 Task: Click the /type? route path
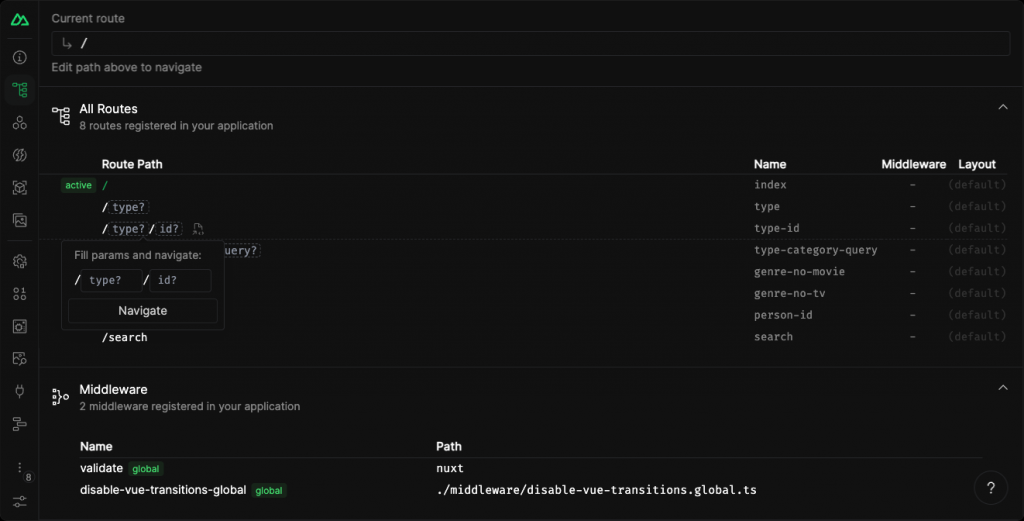[125, 207]
